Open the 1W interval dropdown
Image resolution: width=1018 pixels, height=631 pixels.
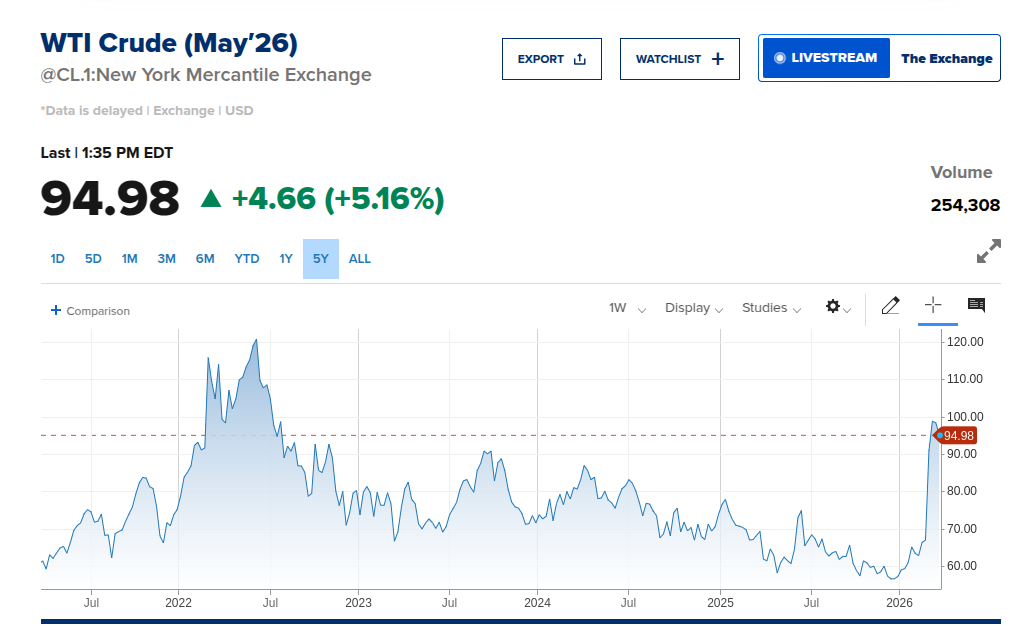point(627,308)
